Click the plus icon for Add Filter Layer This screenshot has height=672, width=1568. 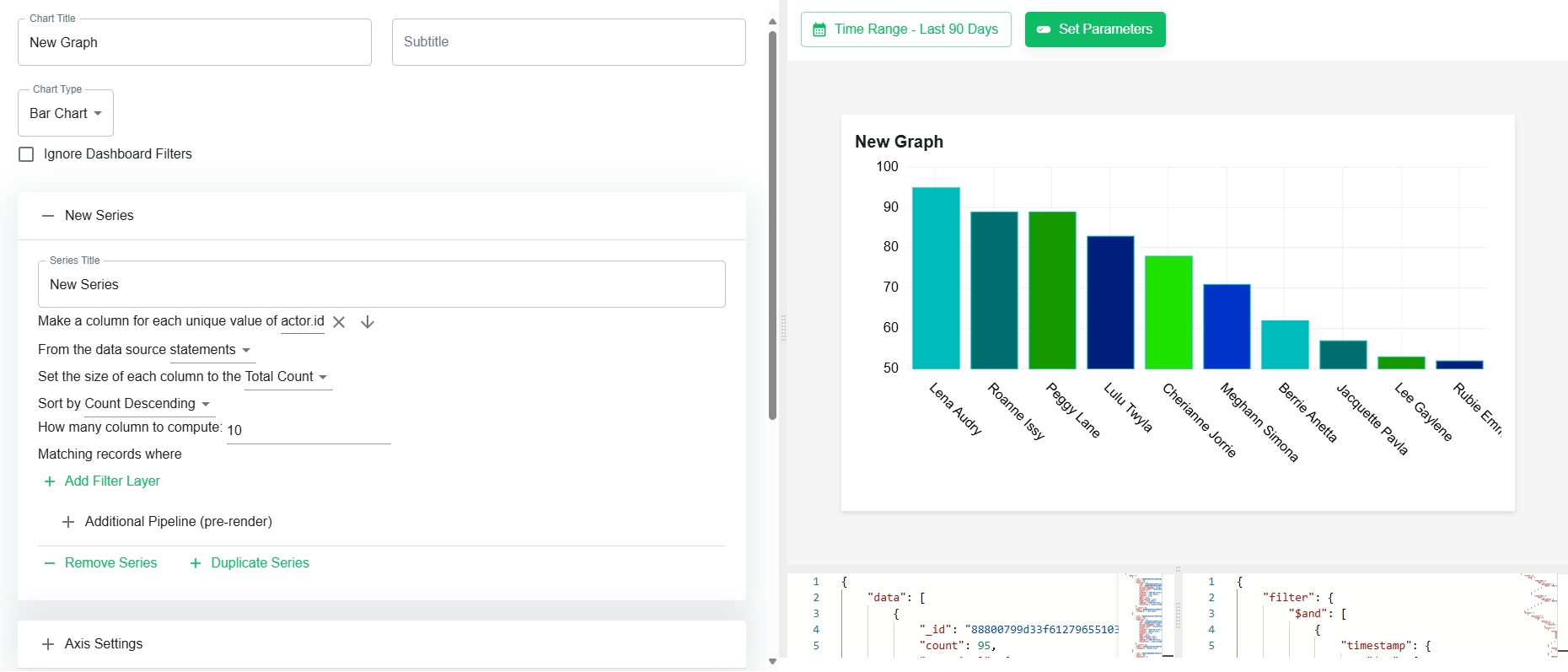[50, 481]
